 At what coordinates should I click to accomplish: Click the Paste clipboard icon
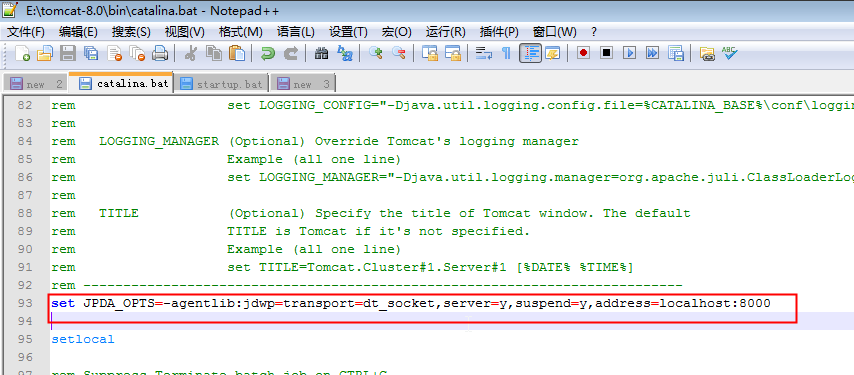237,53
